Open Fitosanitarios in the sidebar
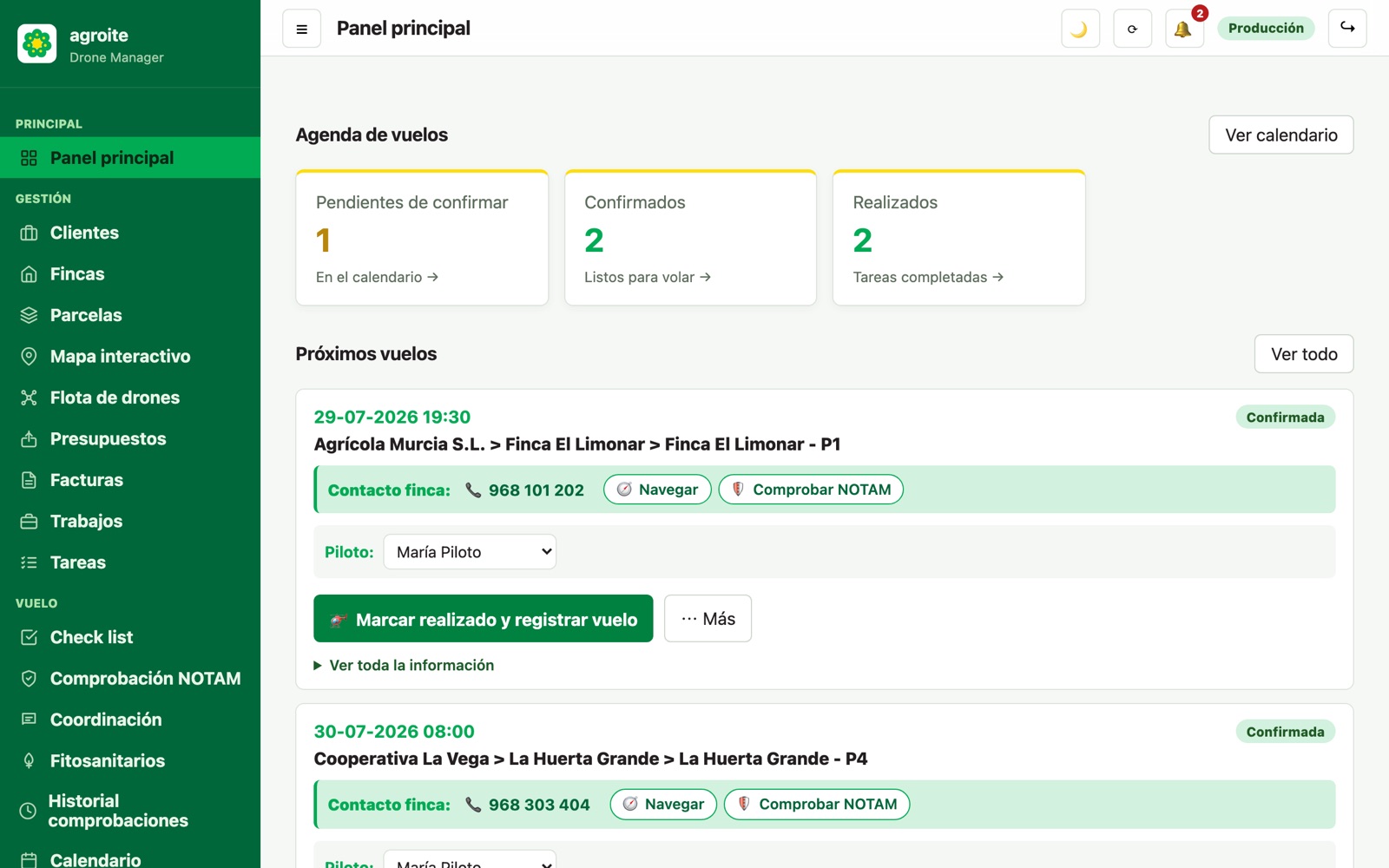Image resolution: width=1389 pixels, height=868 pixels. pyautogui.click(x=130, y=761)
